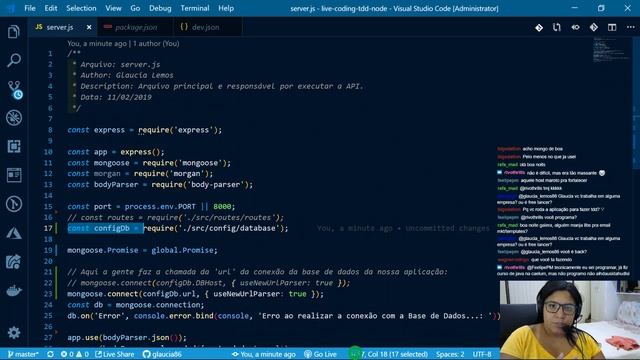Viewport: 640px width, 360px height.
Task: Click the diamond icon in editor toolbar
Action: [539, 27]
